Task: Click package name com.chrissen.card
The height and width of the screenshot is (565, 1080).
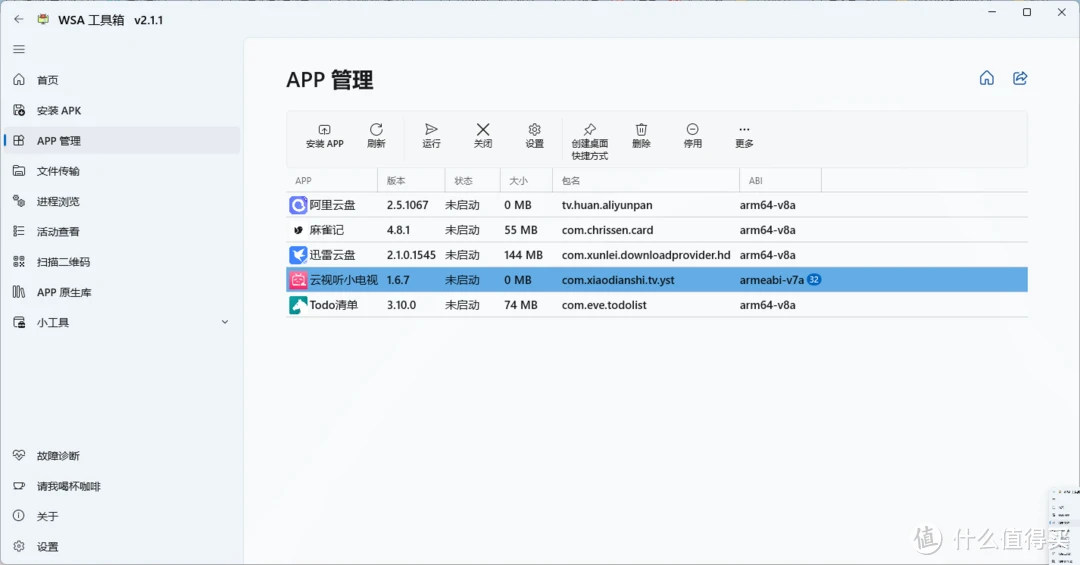Action: point(608,230)
